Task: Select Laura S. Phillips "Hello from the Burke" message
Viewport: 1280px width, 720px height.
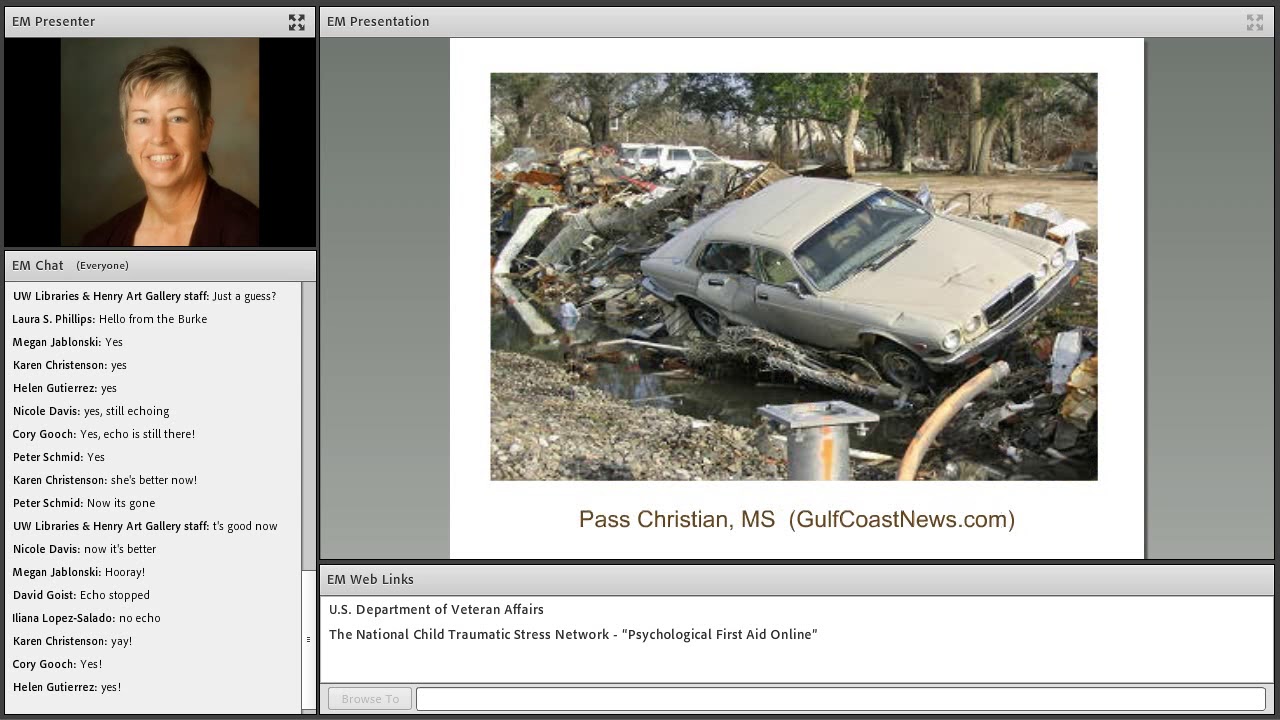Action: (x=110, y=319)
